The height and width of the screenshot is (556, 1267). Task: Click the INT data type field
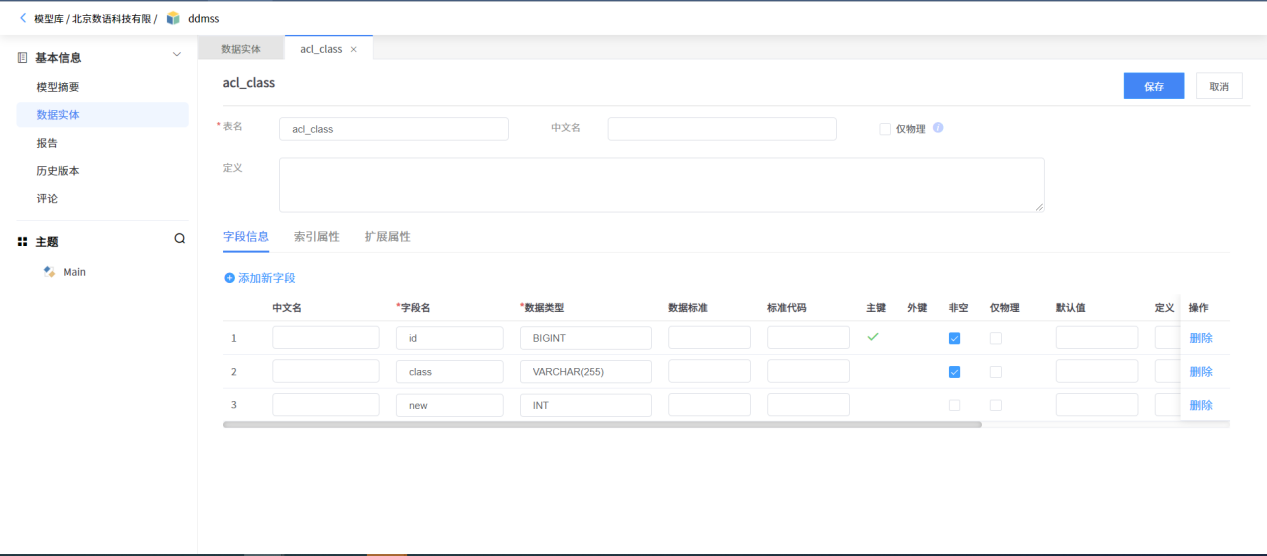pos(586,405)
